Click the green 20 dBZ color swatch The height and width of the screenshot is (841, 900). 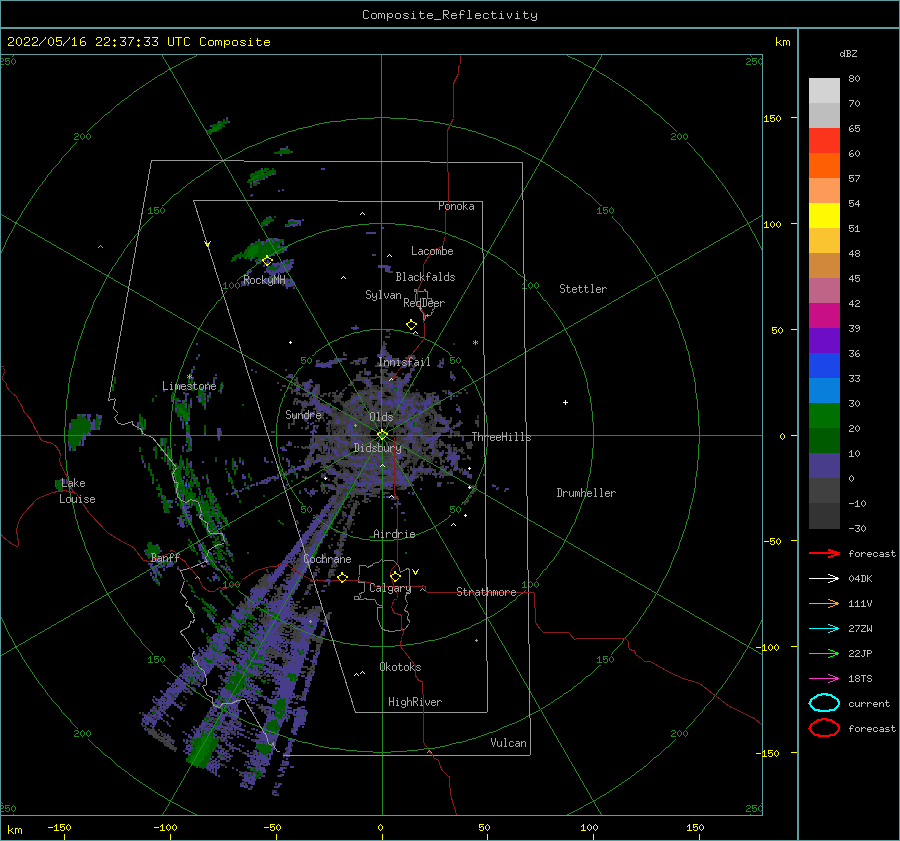point(824,416)
